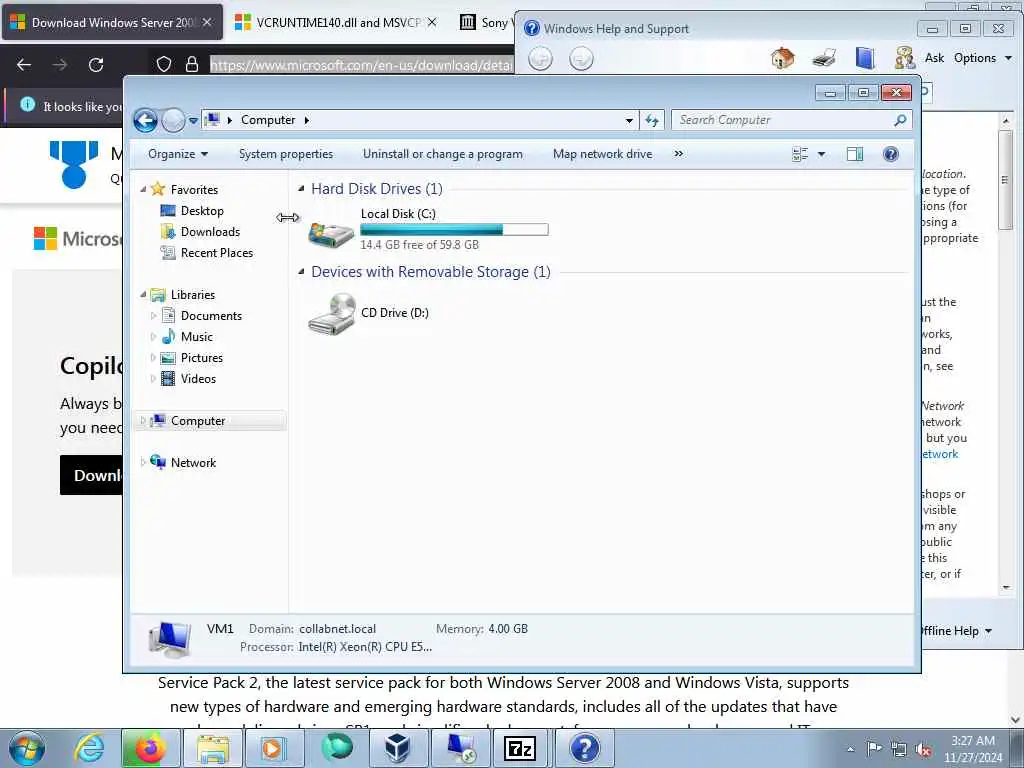Click the Help and Support taskbar icon
The width and height of the screenshot is (1024, 768).
(584, 748)
